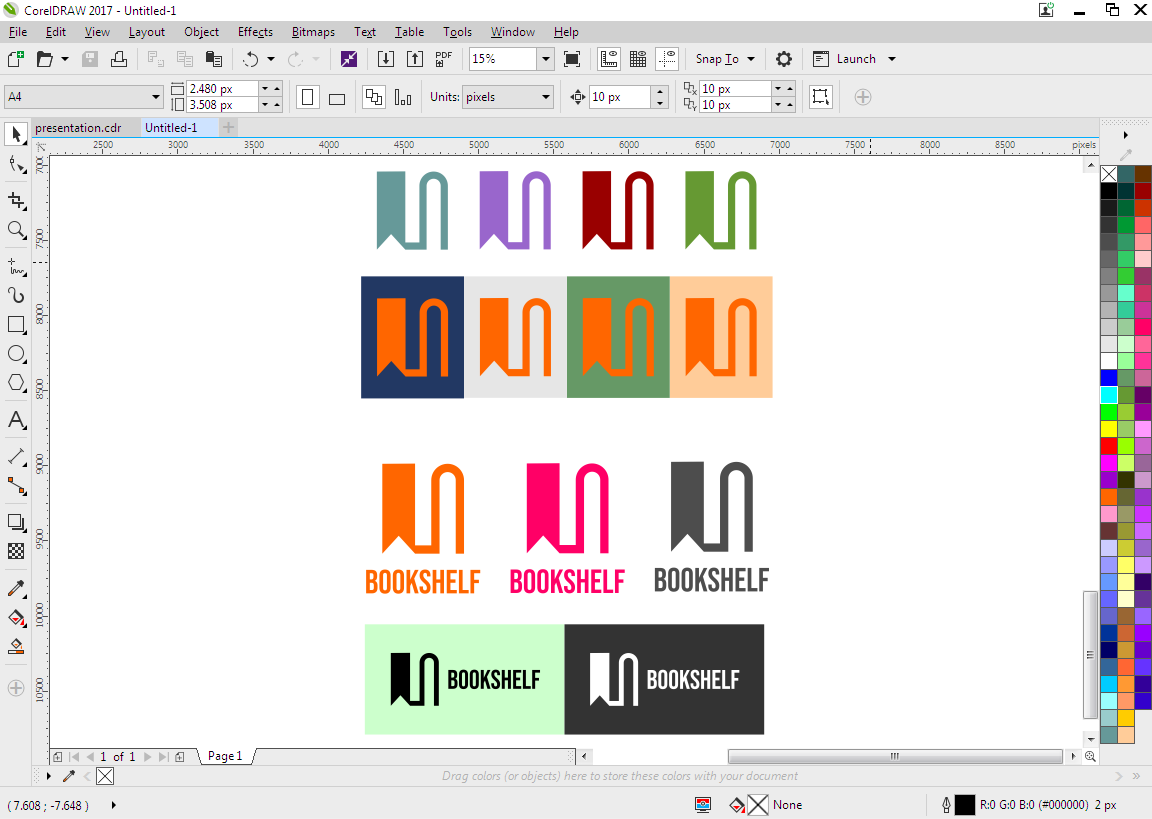Select the Crop tool

[x=16, y=201]
